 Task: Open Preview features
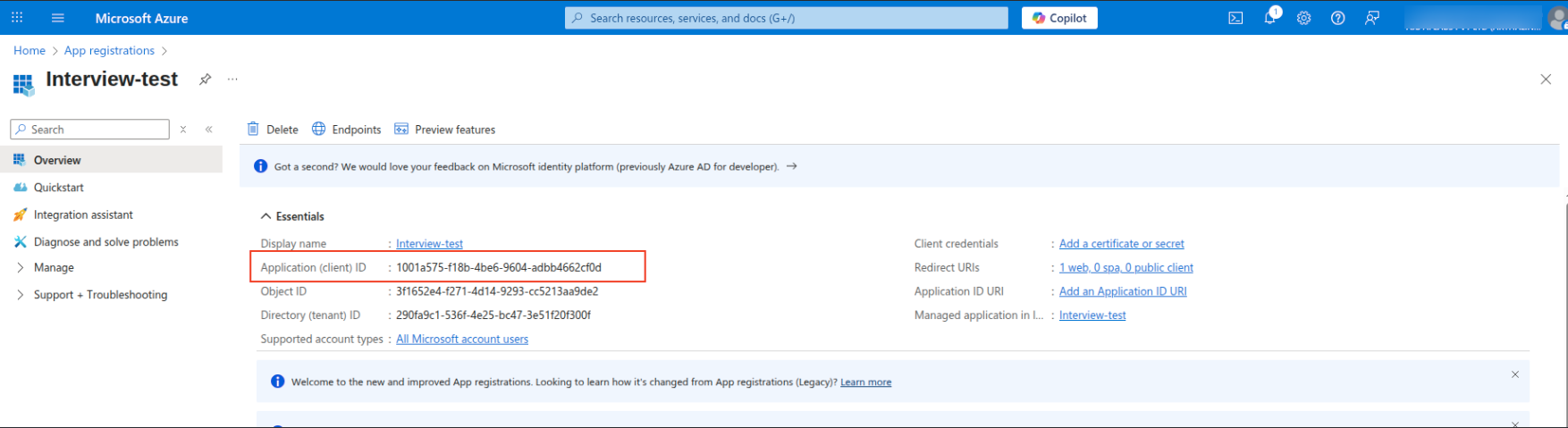pos(445,130)
